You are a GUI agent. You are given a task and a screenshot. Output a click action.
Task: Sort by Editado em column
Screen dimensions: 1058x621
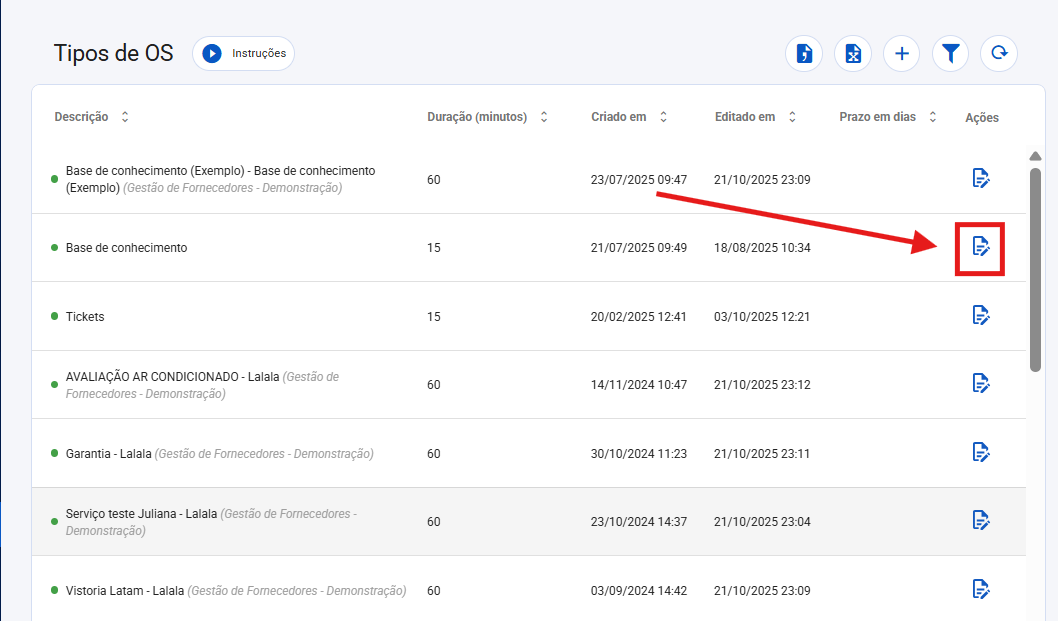(x=792, y=117)
